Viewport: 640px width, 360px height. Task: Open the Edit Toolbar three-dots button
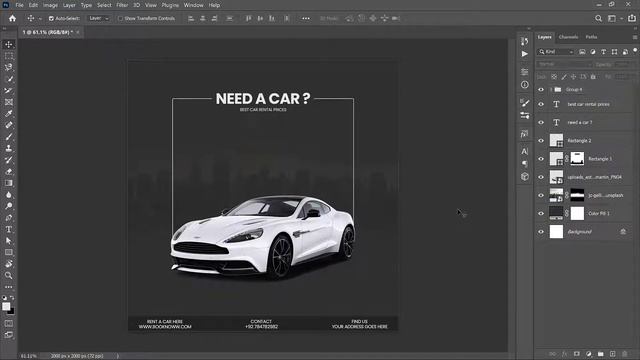point(9,287)
